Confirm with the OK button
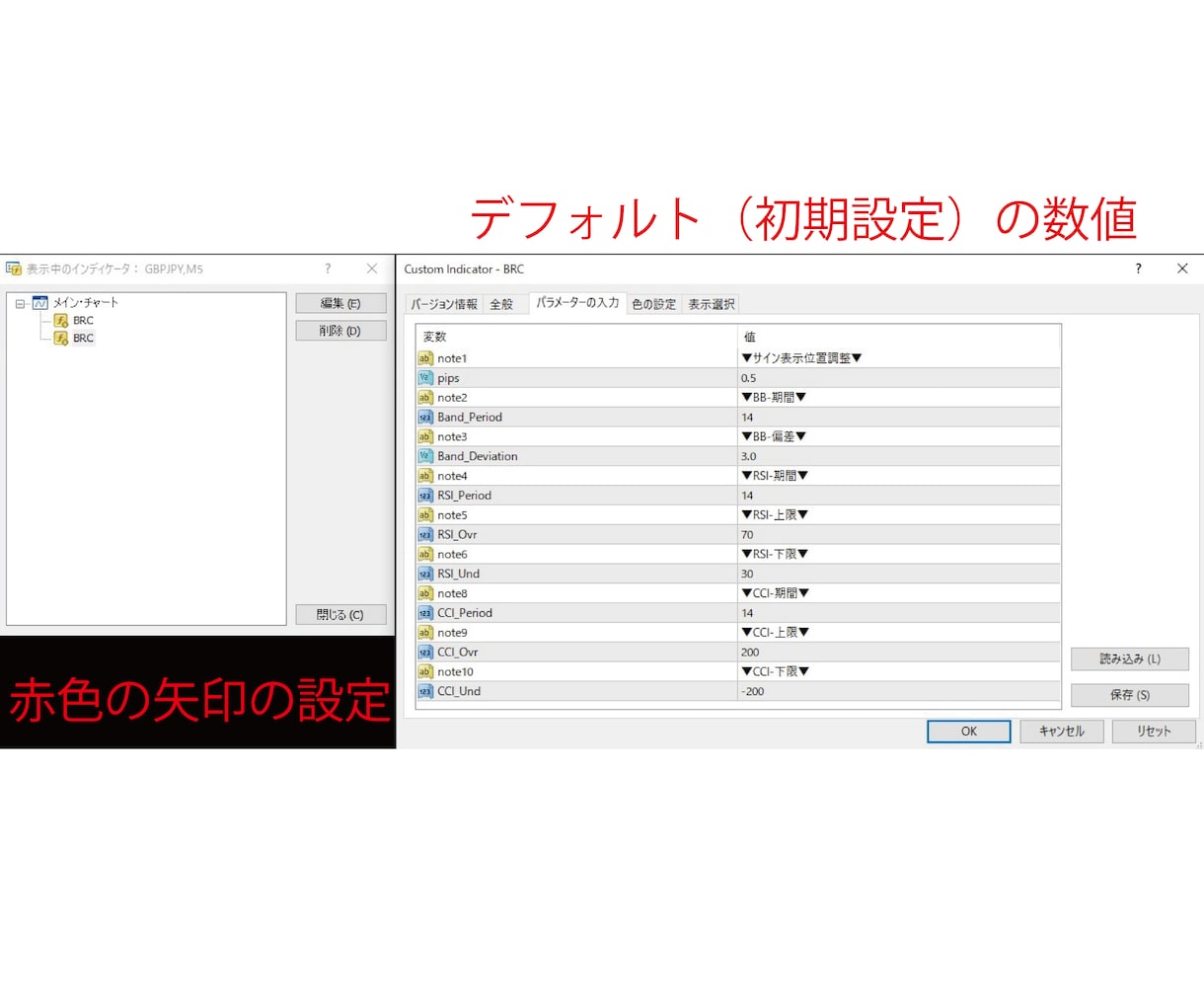1204x1003 pixels. [x=969, y=732]
